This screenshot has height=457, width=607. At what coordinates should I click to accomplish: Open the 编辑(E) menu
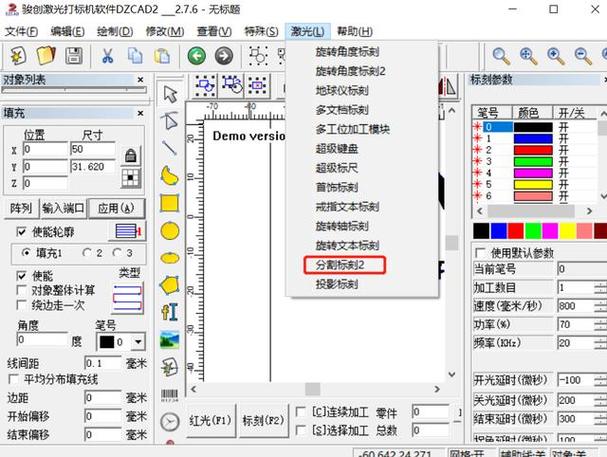pos(67,32)
